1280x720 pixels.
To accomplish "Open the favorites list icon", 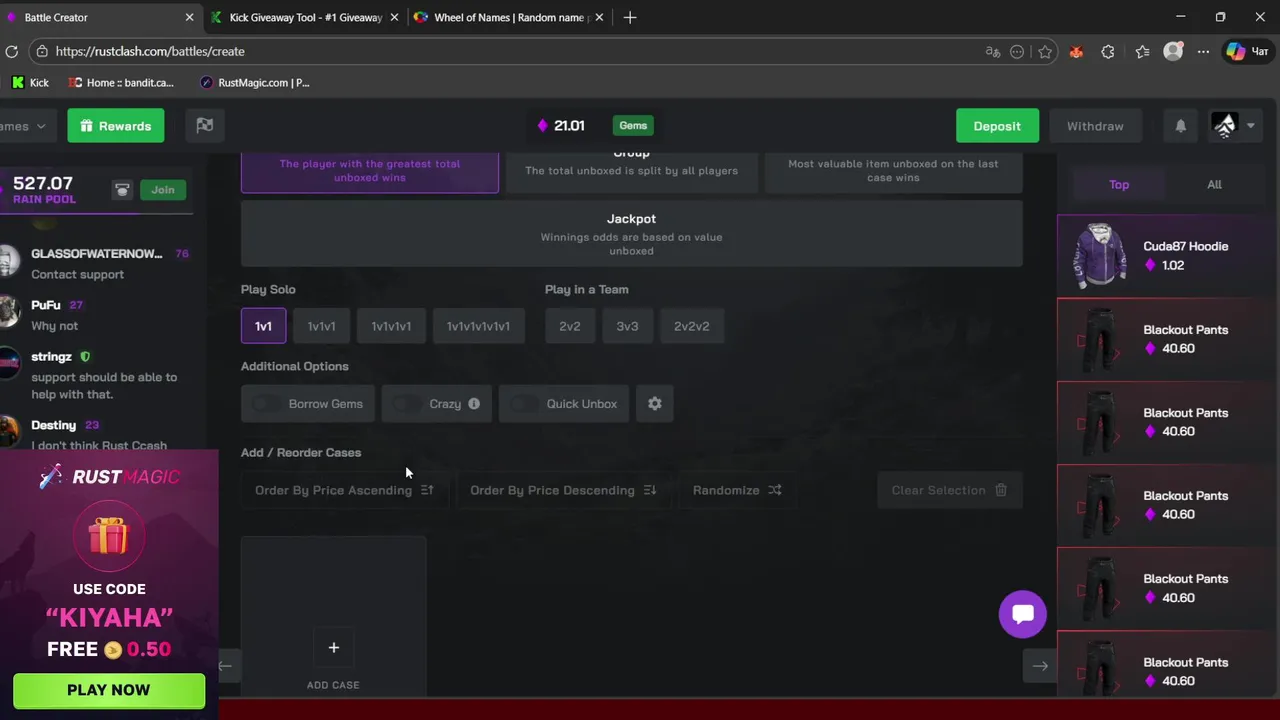I will coord(1142,52).
